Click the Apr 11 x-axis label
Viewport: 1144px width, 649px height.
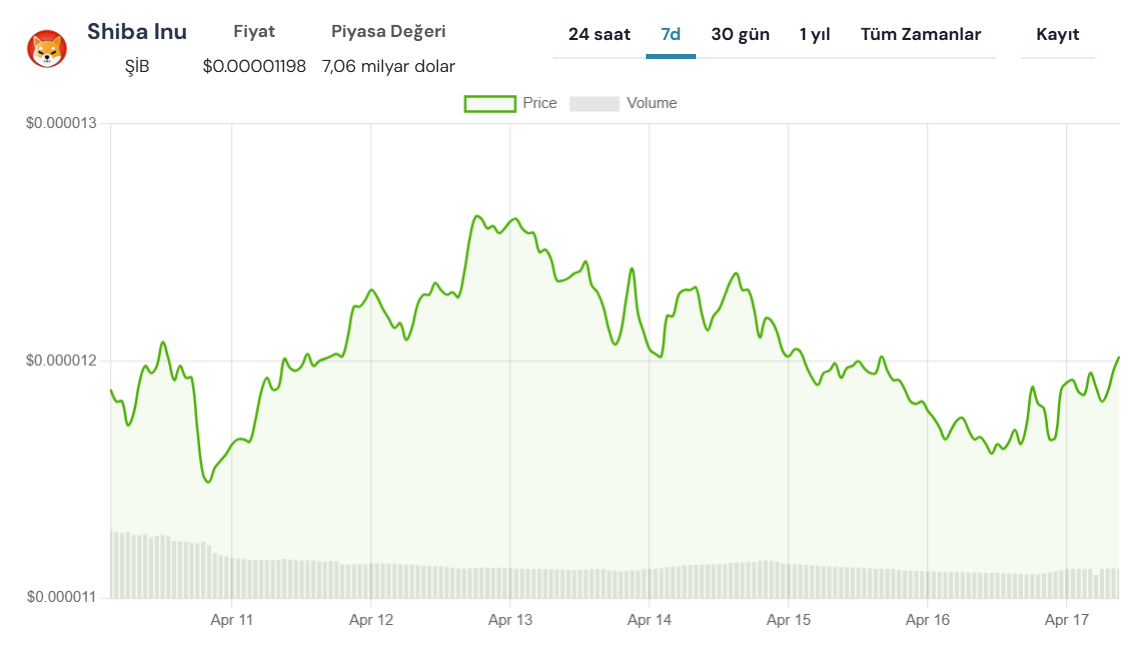point(231,620)
